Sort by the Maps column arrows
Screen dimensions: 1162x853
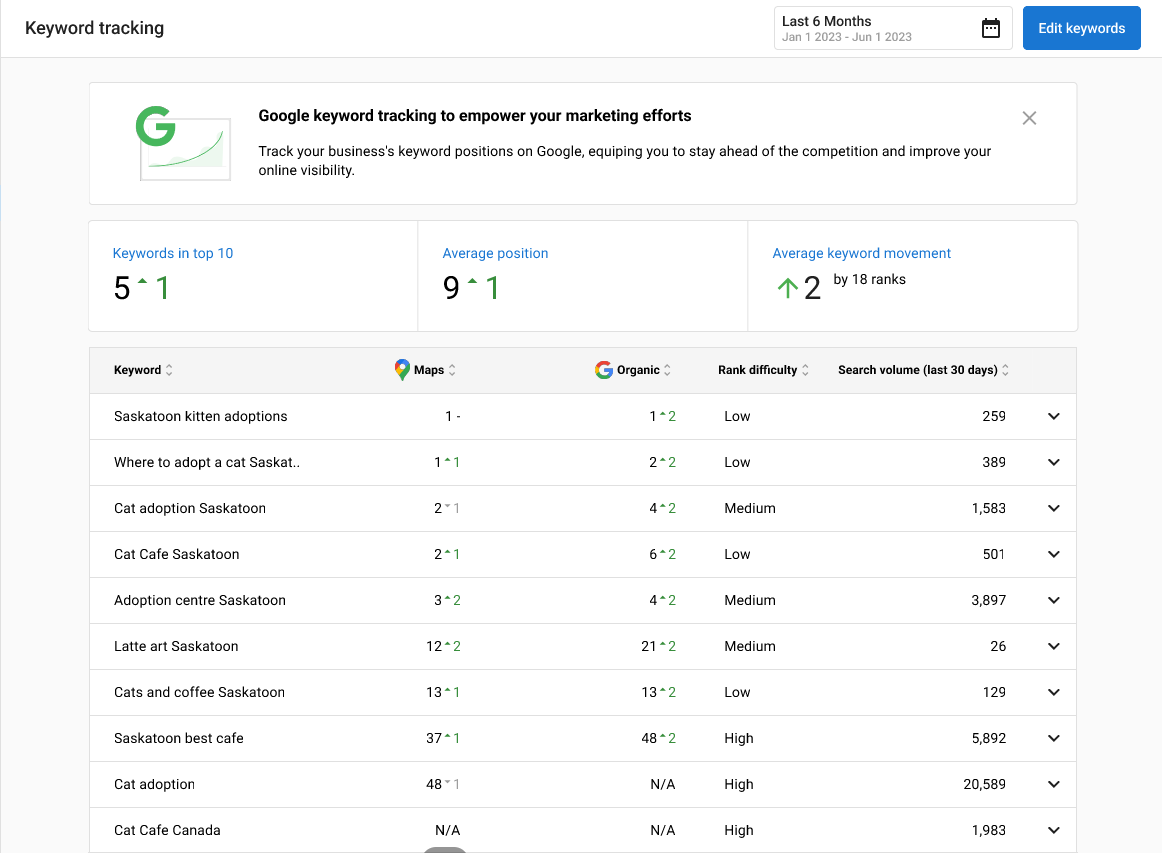452,370
